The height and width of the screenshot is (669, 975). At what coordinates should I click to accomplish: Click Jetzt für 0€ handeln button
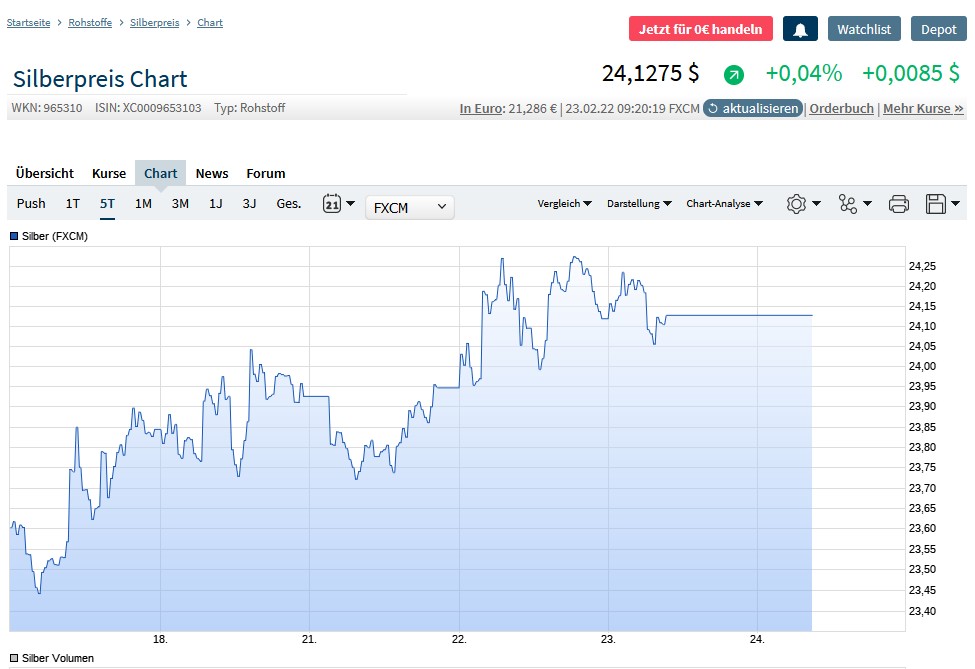tap(700, 29)
